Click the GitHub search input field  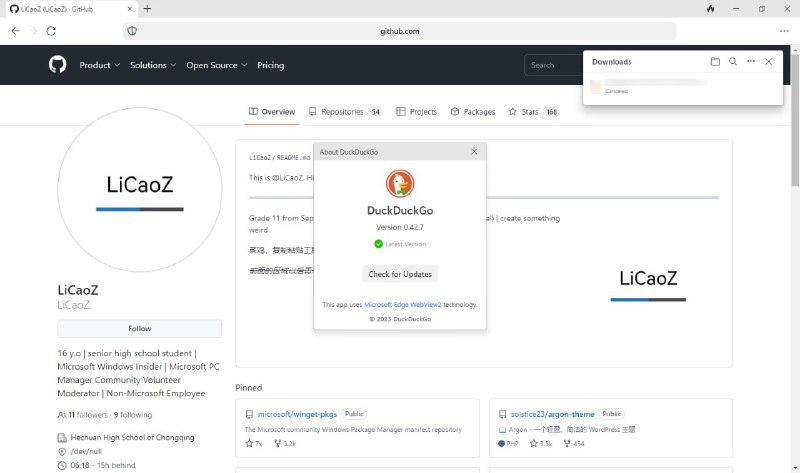(552, 65)
